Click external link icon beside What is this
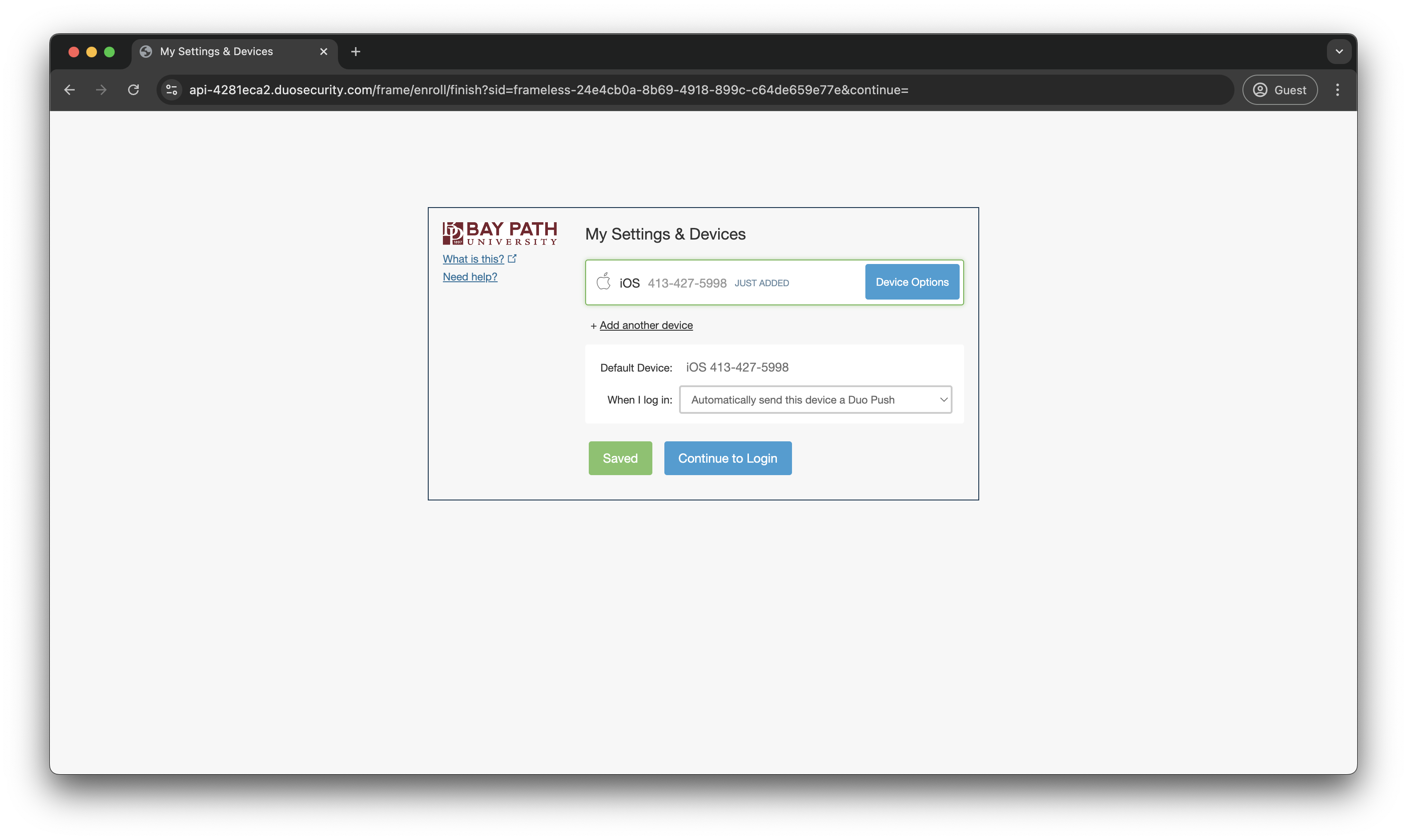The width and height of the screenshot is (1407, 840). pyautogui.click(x=512, y=259)
